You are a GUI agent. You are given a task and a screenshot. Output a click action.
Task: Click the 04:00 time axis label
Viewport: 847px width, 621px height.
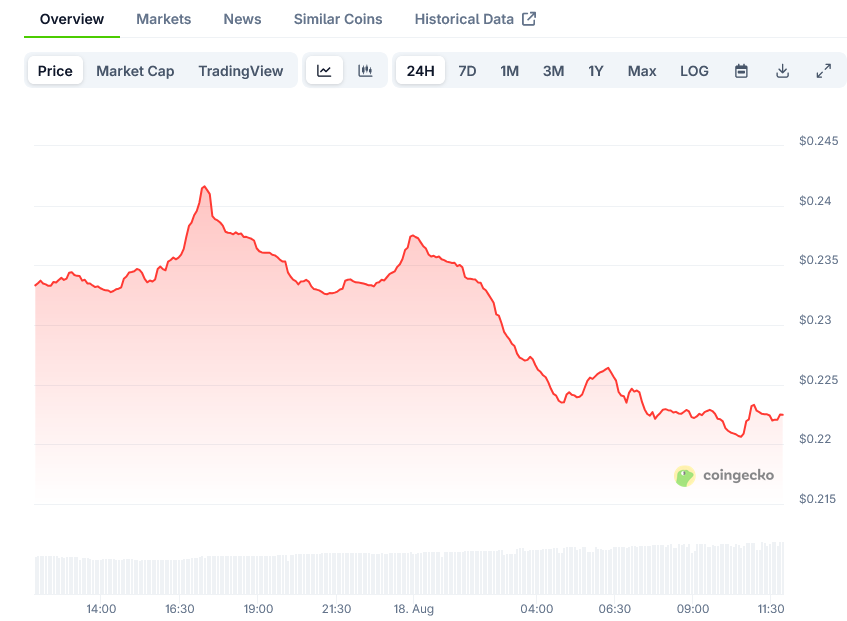[x=536, y=609]
